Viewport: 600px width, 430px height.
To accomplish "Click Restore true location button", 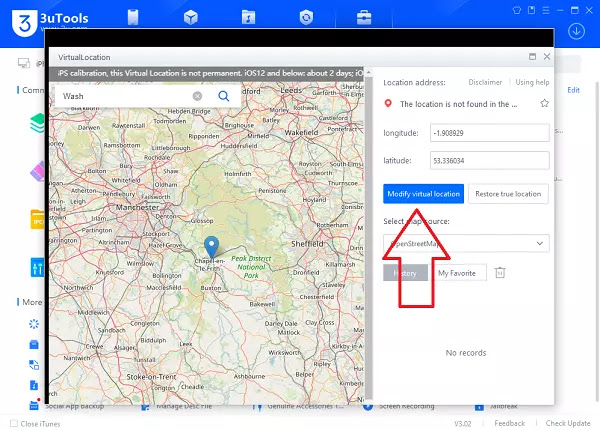I will [508, 194].
